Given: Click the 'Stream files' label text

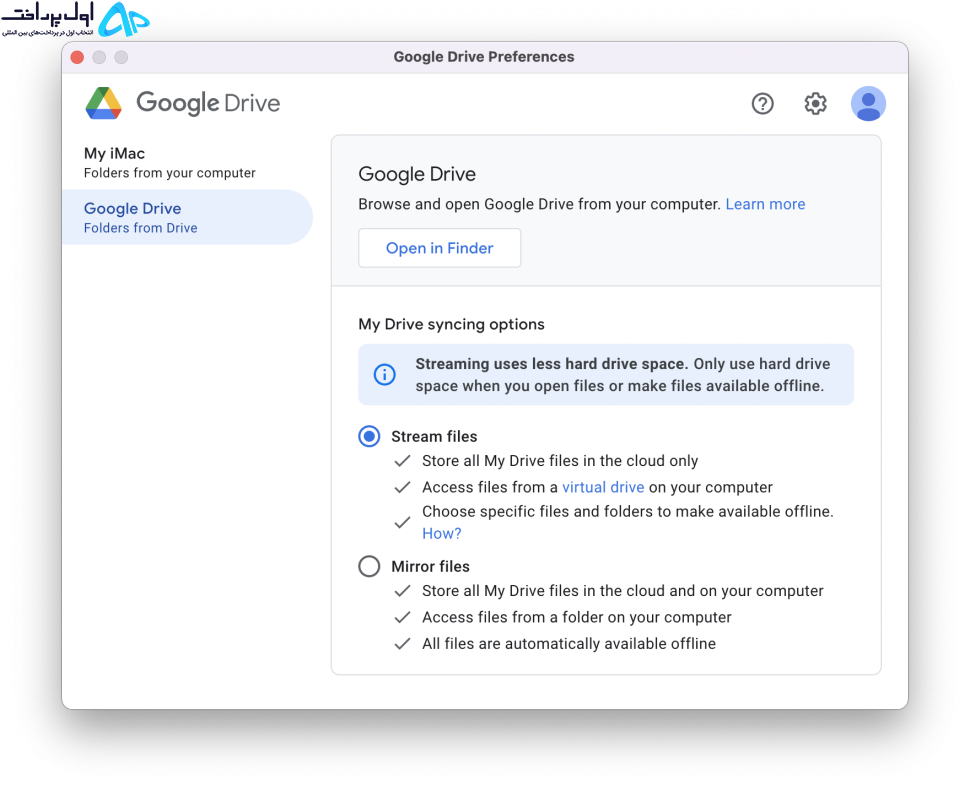Looking at the screenshot, I should (x=434, y=437).
